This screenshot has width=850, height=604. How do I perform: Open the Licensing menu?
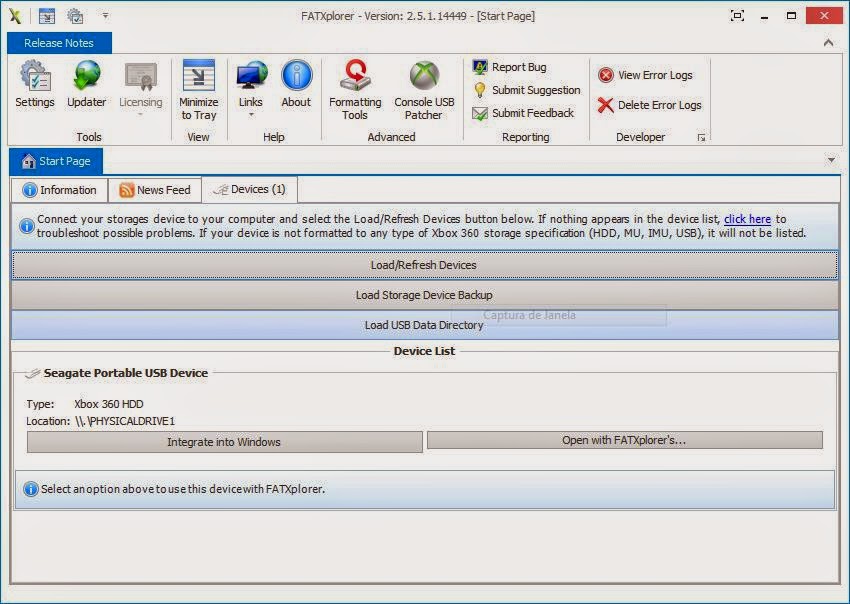(140, 88)
